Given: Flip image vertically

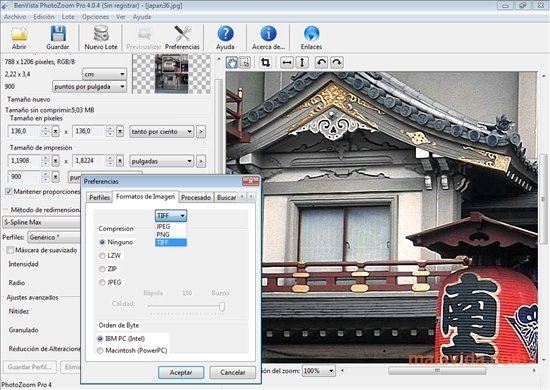Looking at the screenshot, I should tap(302, 63).
